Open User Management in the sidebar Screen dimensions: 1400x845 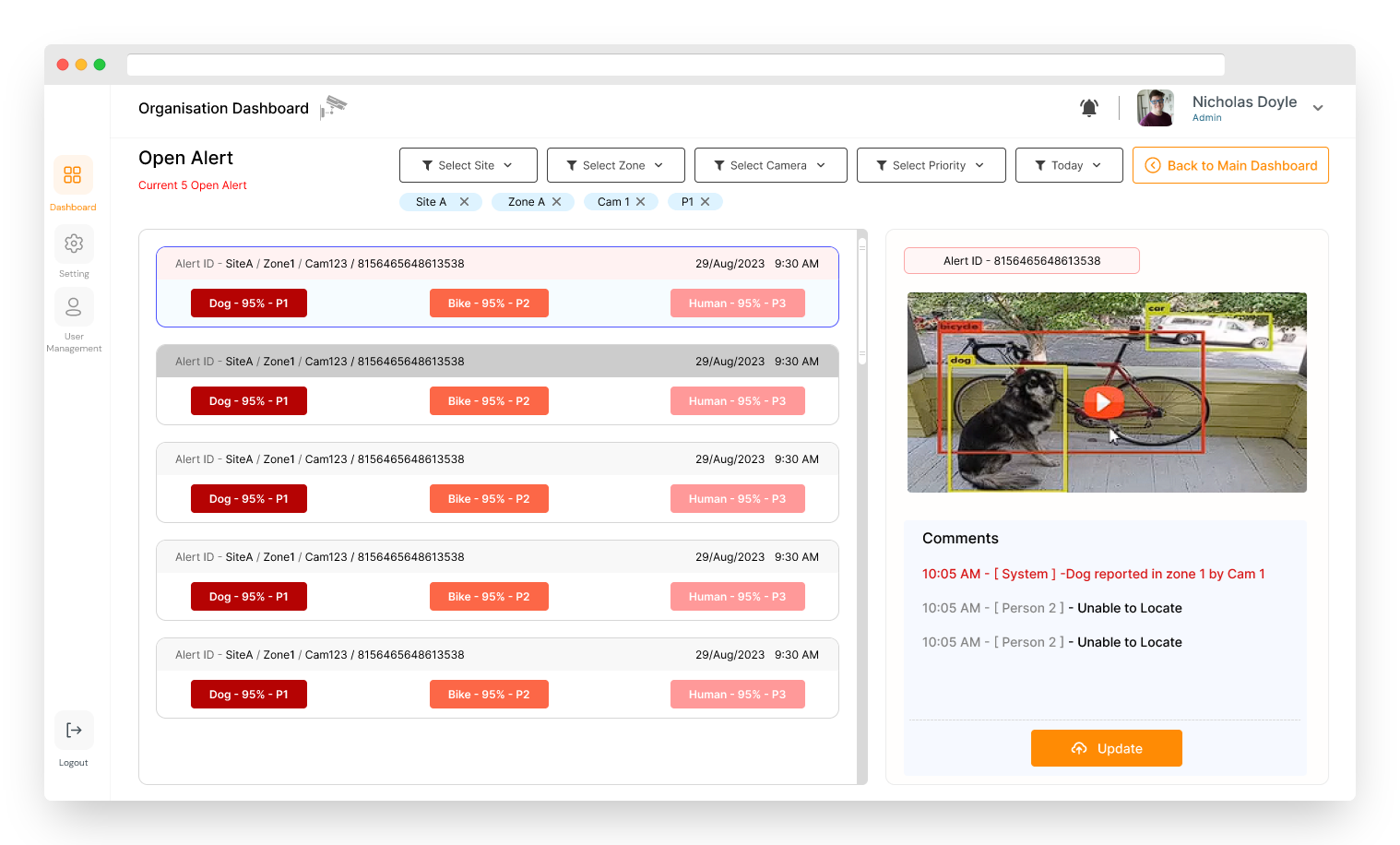point(74,307)
